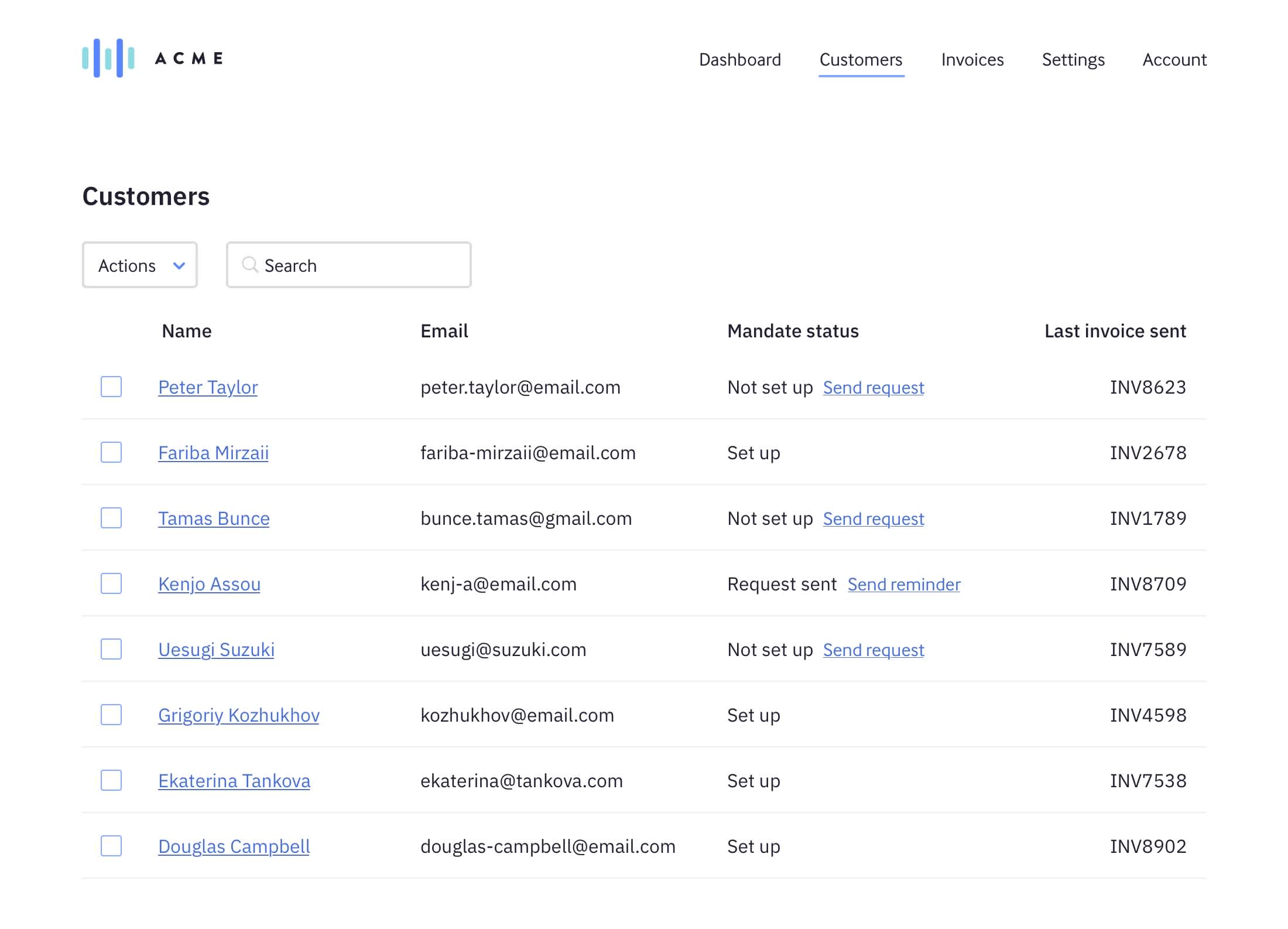Click the Actions dropdown chevron arrow

[179, 265]
